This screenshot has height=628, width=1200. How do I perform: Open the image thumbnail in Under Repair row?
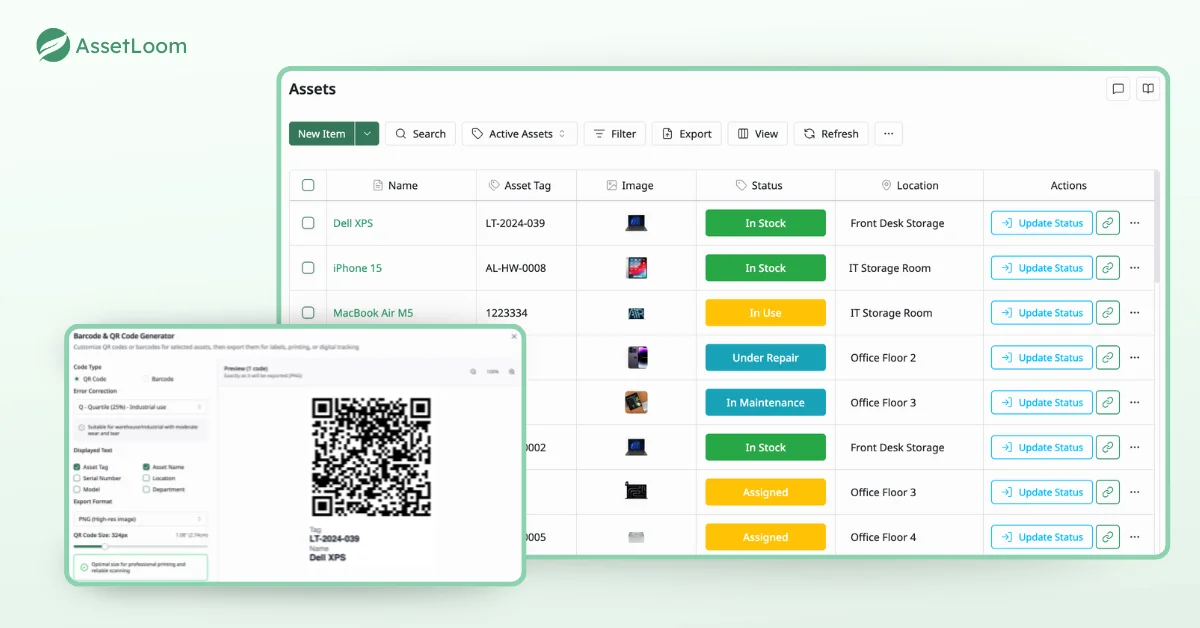tap(636, 357)
